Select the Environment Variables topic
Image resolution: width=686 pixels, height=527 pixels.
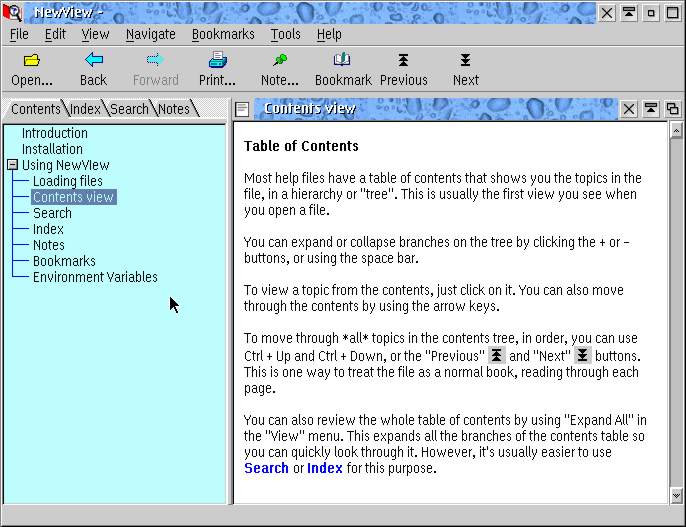(95, 277)
